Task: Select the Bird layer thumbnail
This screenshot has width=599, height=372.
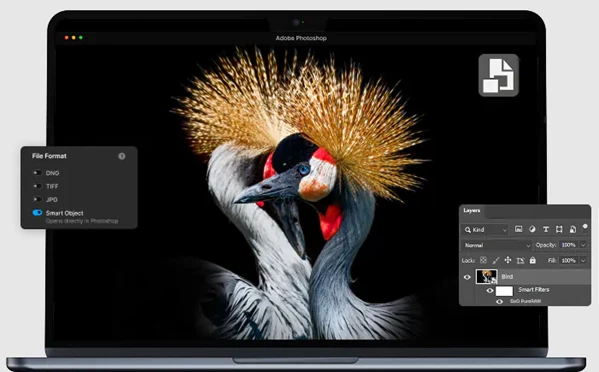Action: (486, 277)
